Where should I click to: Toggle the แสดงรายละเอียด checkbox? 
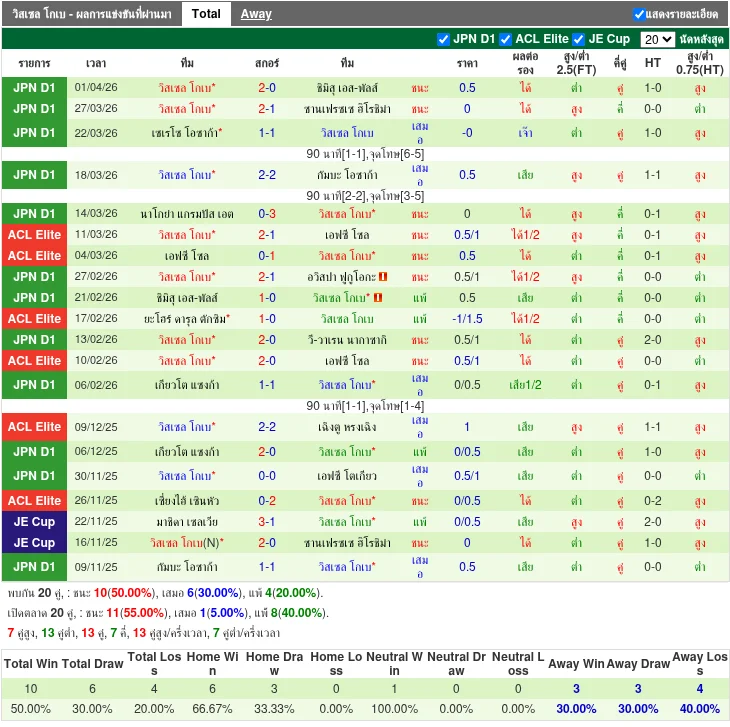[x=639, y=14]
